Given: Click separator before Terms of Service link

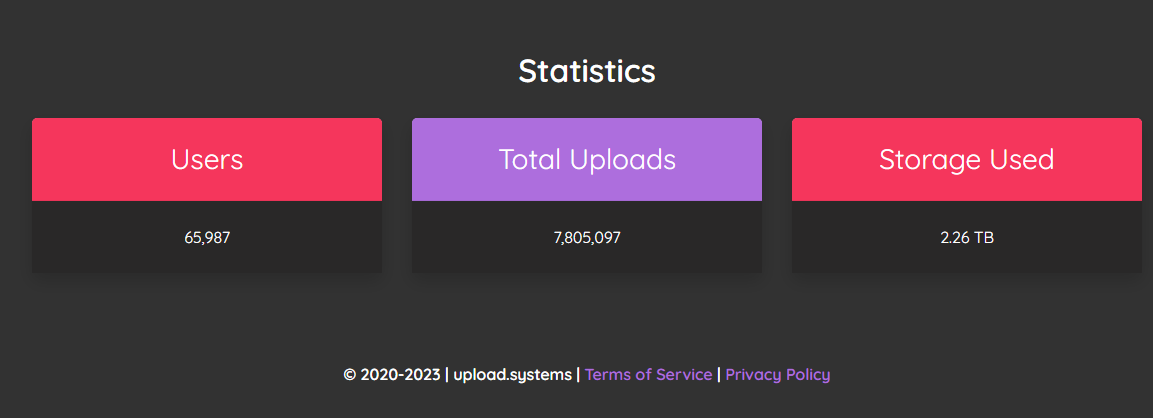Looking at the screenshot, I should [x=579, y=375].
